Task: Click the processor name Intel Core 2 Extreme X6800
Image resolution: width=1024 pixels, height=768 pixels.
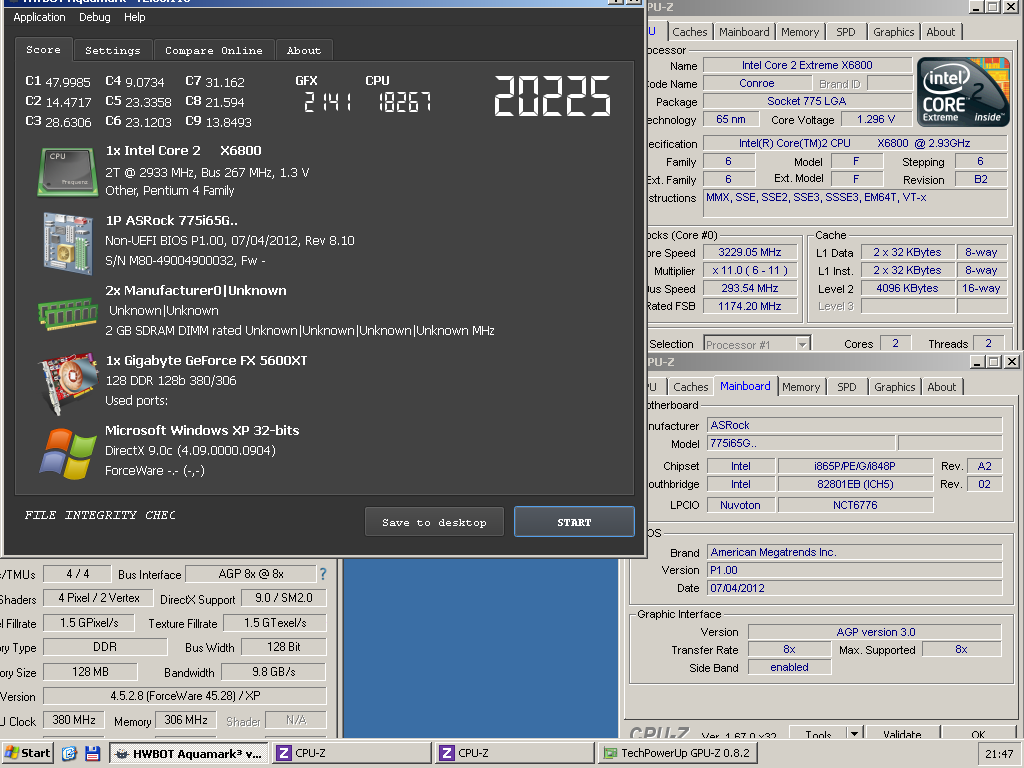Action: [807, 65]
